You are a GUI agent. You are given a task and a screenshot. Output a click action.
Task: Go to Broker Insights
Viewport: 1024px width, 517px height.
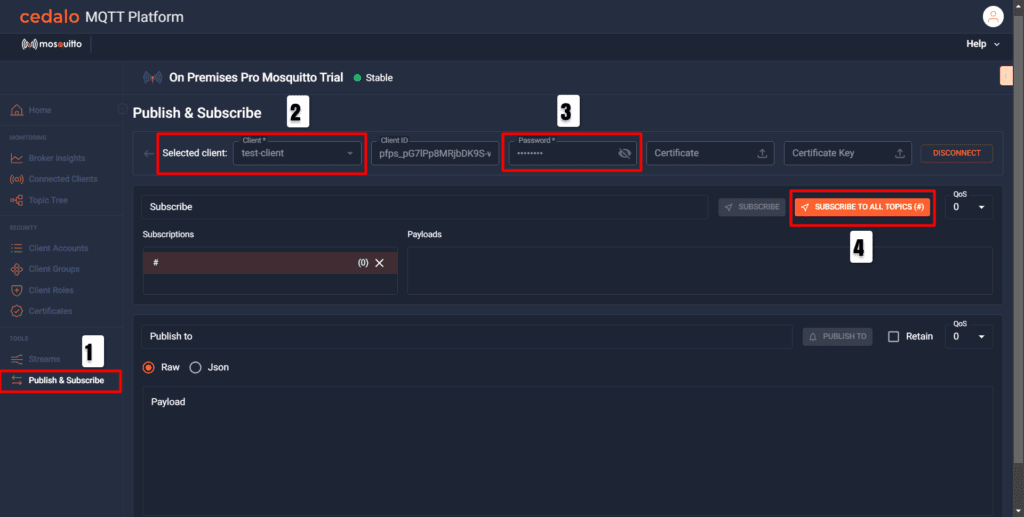(57, 158)
